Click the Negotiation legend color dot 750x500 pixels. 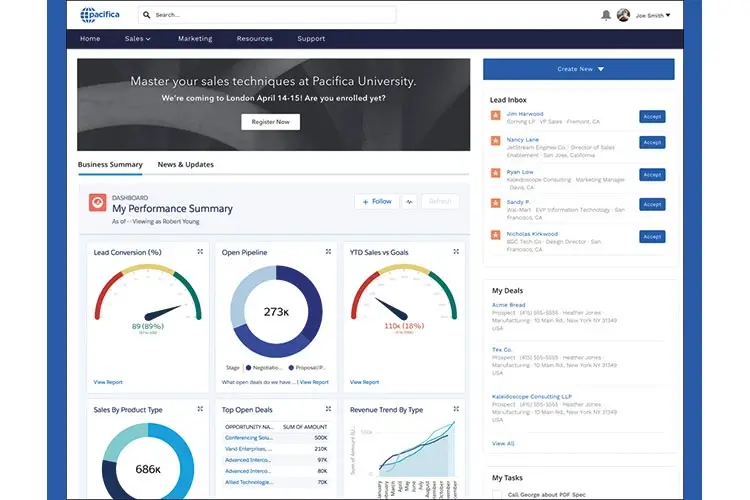tap(248, 368)
